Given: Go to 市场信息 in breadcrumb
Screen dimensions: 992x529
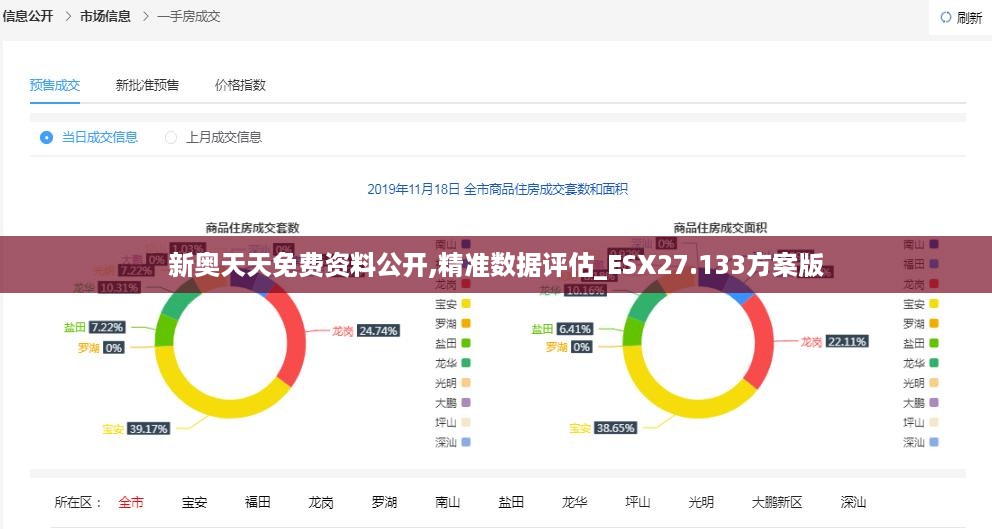Looking at the screenshot, I should [x=105, y=17].
